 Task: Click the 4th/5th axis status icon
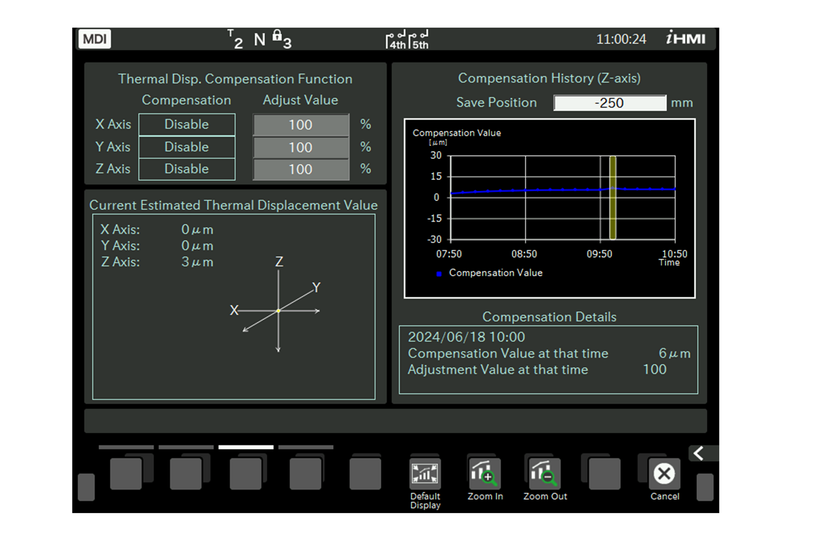tap(407, 40)
